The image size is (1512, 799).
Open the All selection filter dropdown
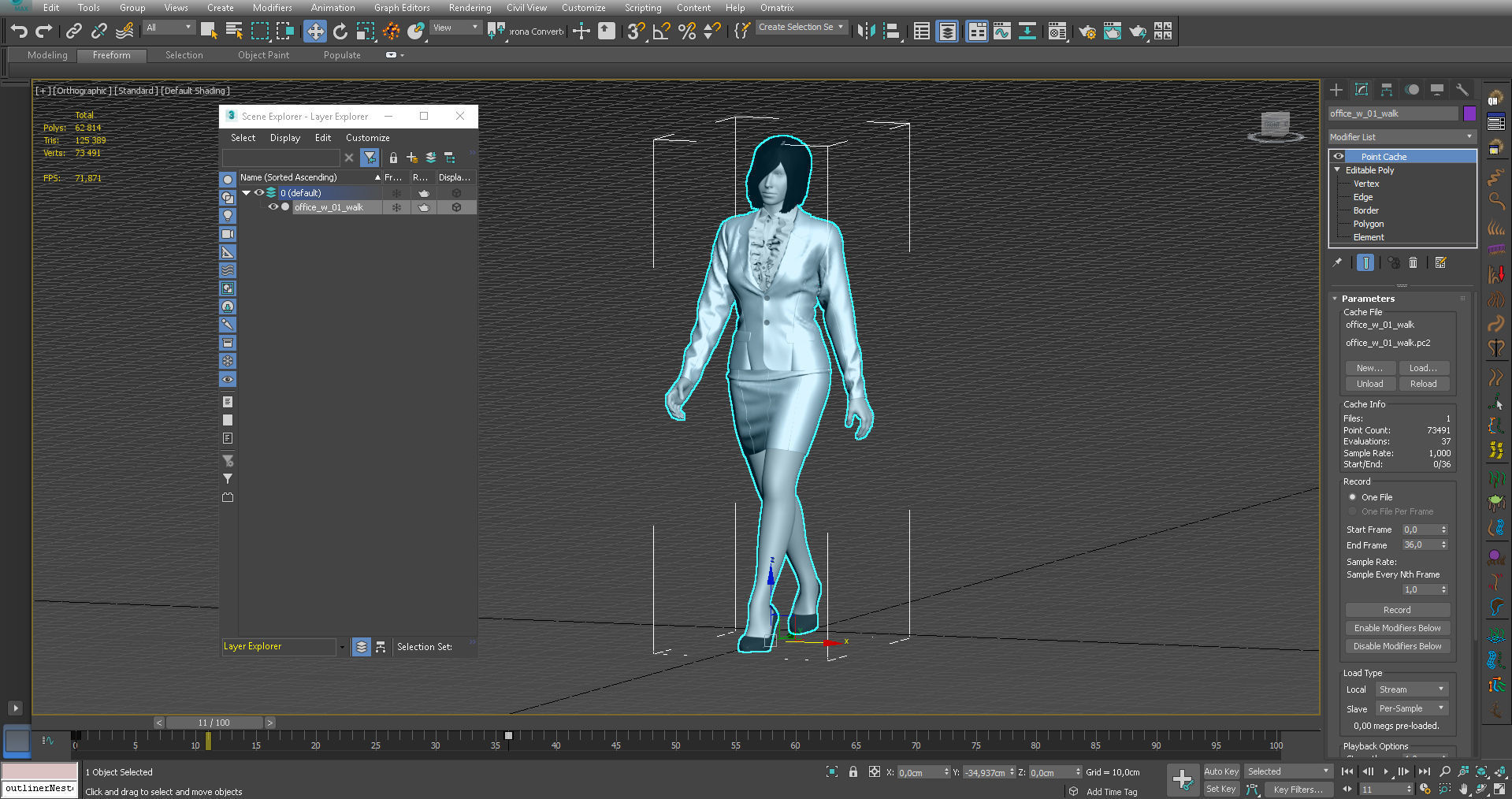tap(169, 28)
